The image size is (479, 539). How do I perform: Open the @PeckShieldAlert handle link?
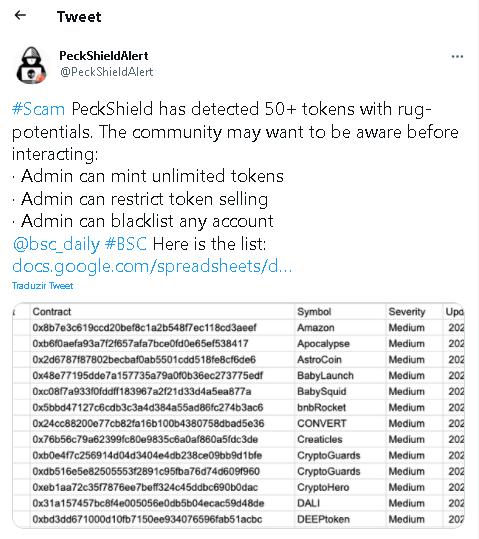[107, 72]
